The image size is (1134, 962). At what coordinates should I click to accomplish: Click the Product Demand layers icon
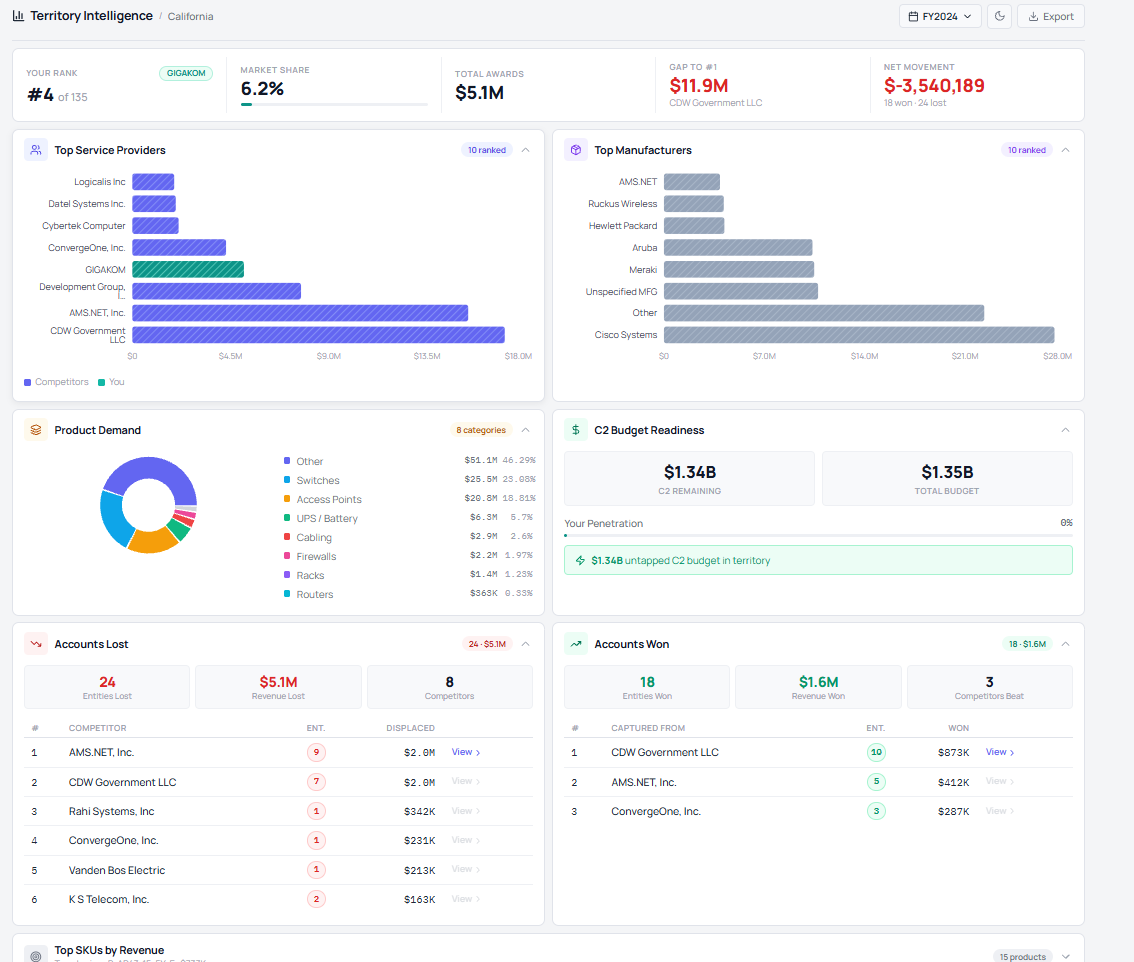[36, 430]
